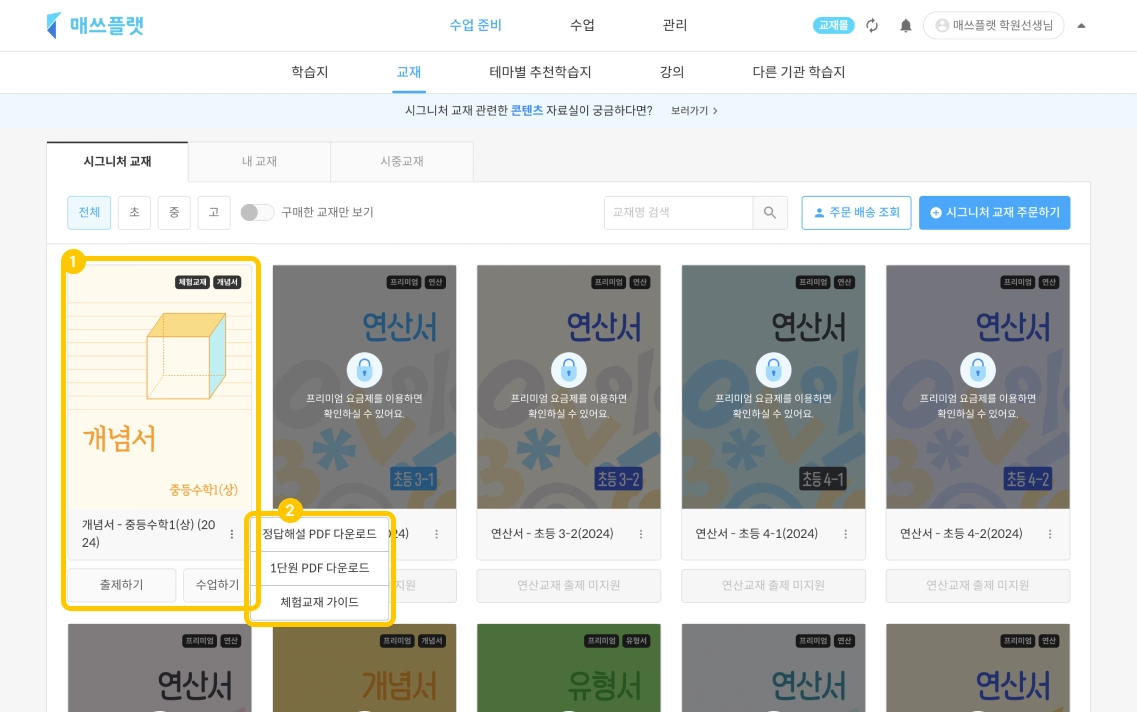Choose 1단원 PDF 다운로드
This screenshot has height=712, width=1137.
pyautogui.click(x=320, y=568)
